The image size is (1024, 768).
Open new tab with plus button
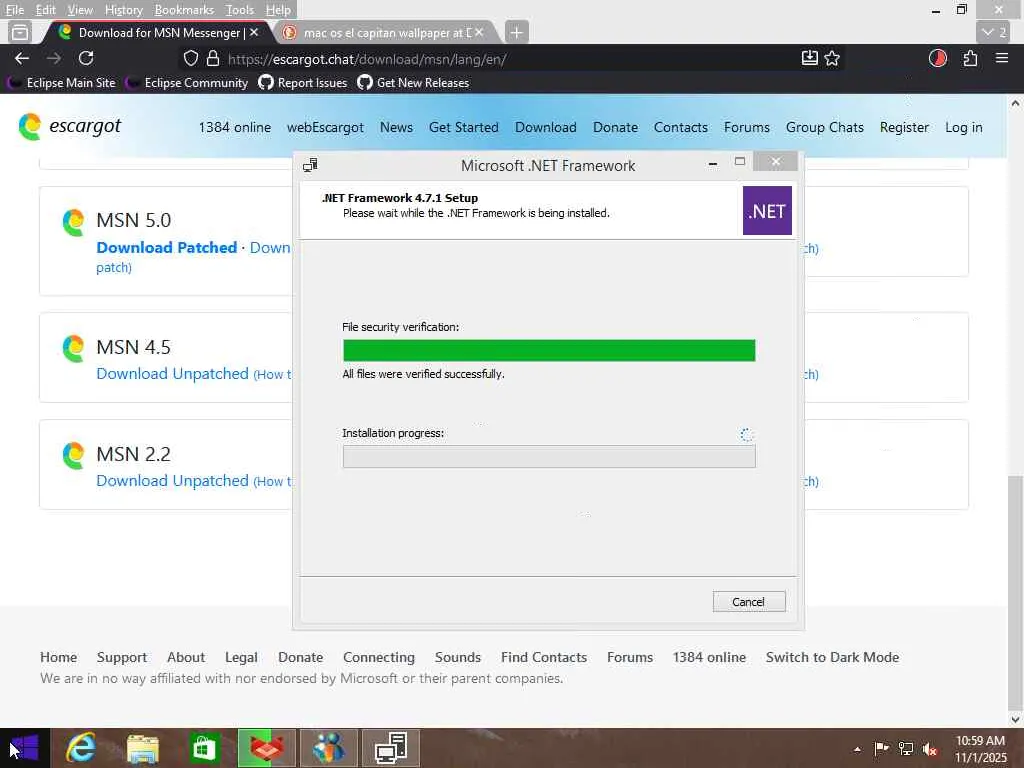click(x=516, y=32)
